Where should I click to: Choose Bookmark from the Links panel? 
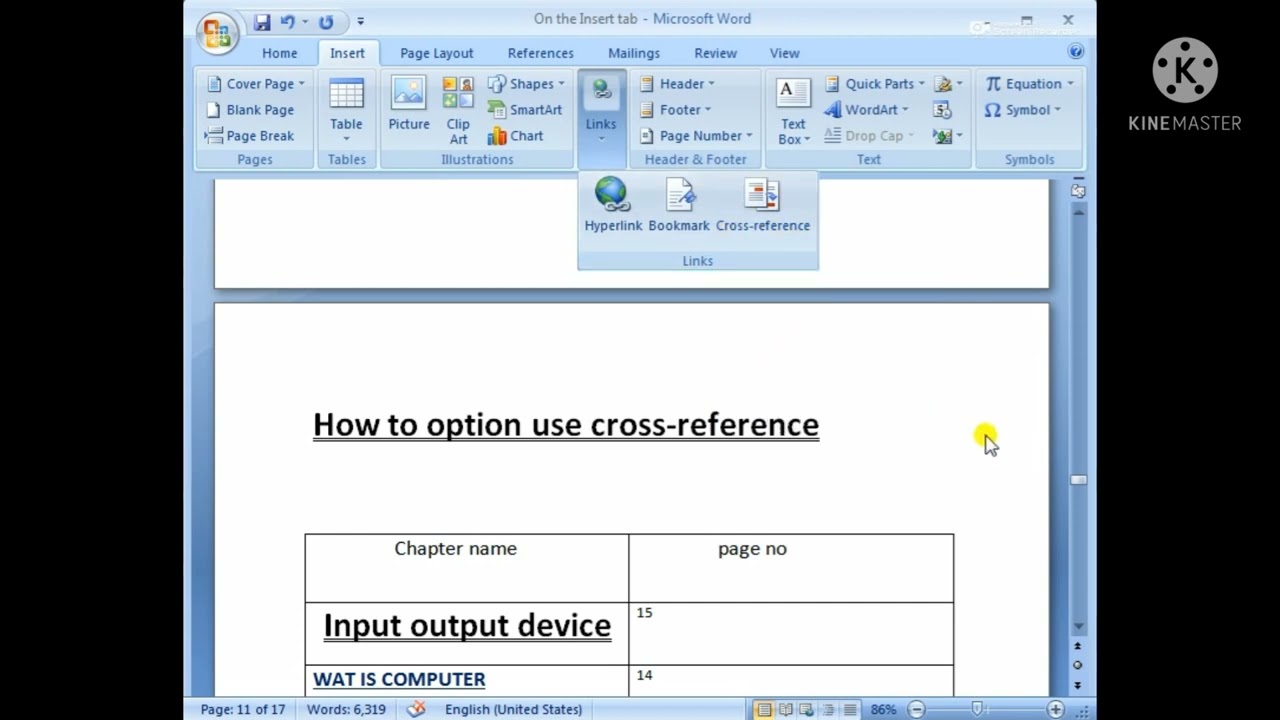[679, 205]
